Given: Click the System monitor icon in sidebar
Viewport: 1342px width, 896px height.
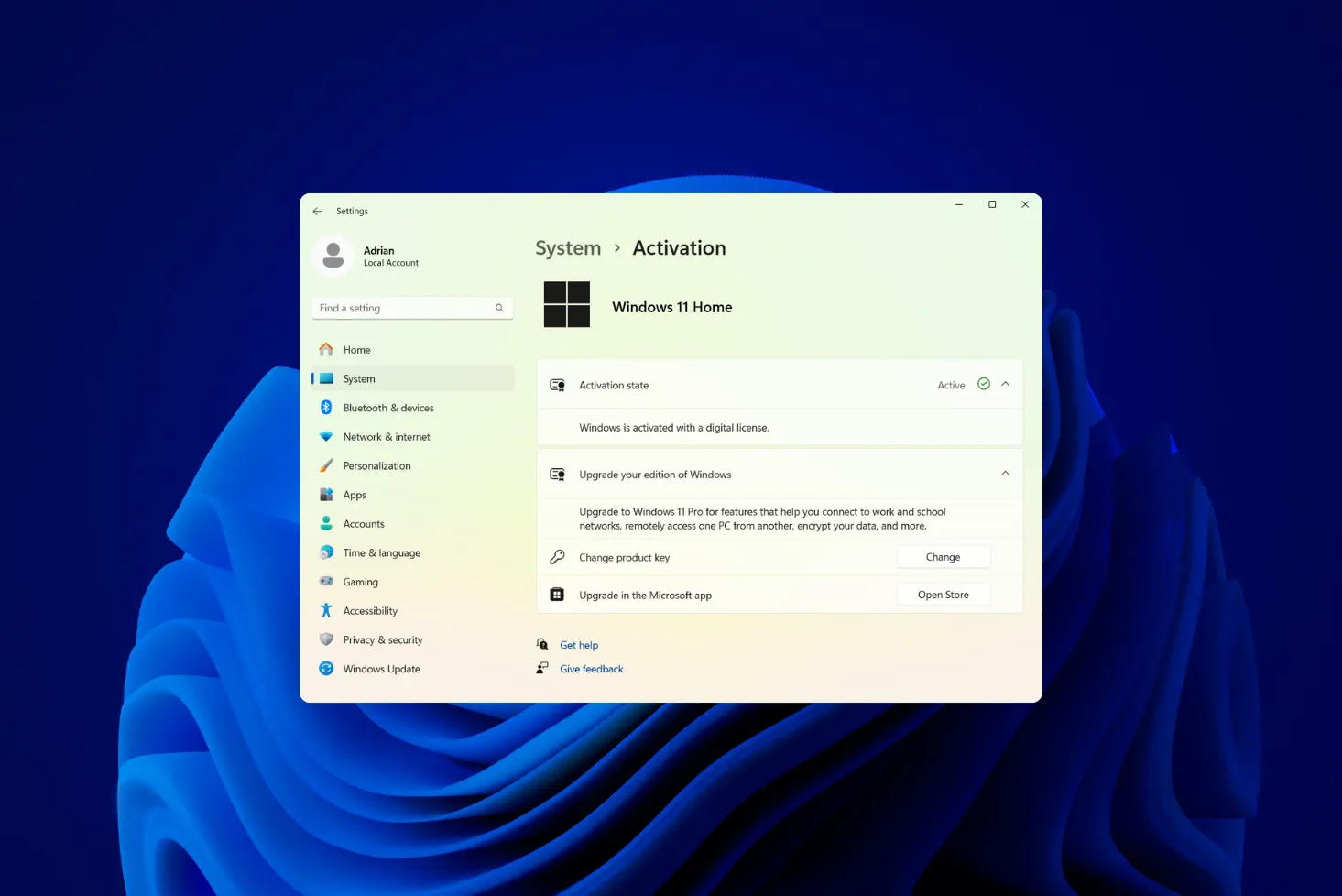Looking at the screenshot, I should point(326,378).
